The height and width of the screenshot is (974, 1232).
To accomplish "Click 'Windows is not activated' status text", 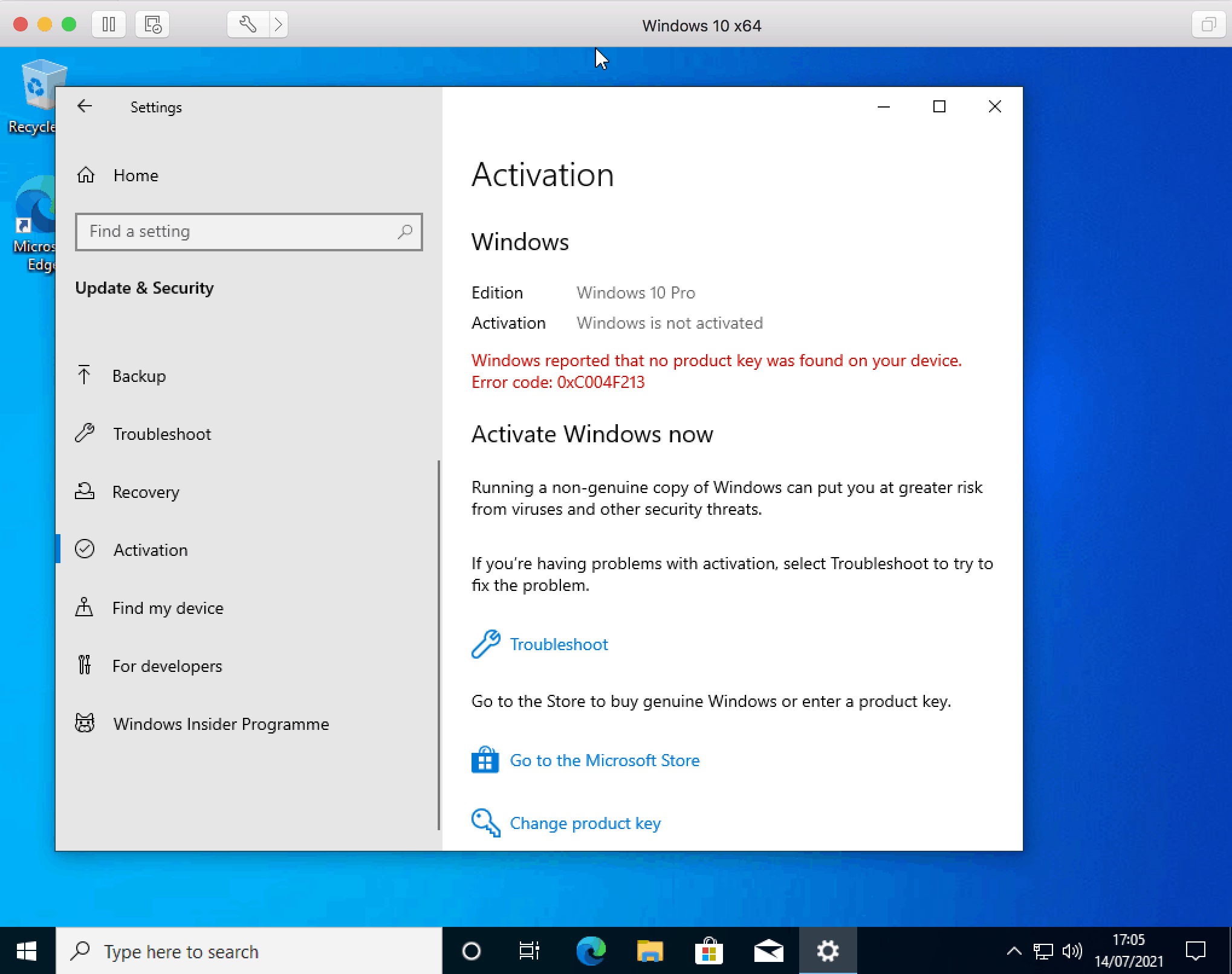I will point(670,323).
